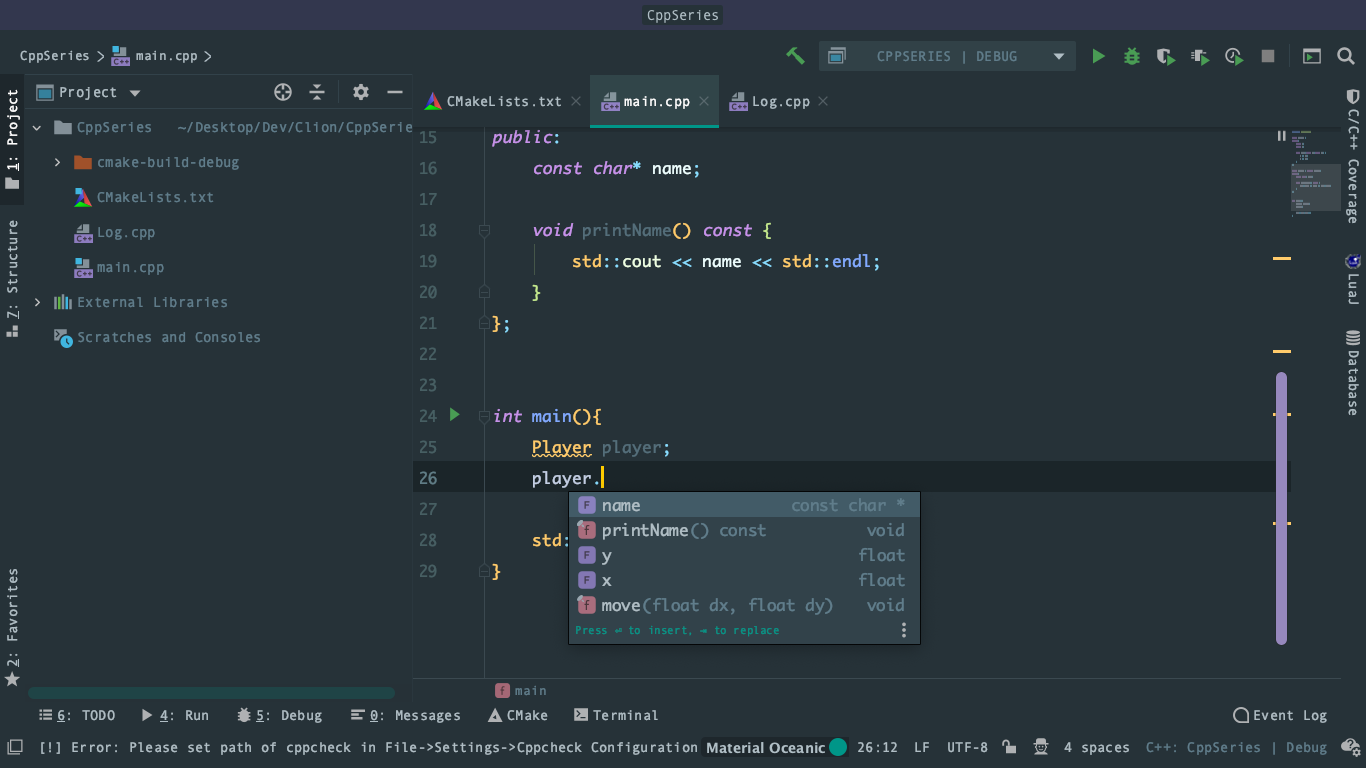Open the 4: Run tool window
The image size is (1366, 768).
click(175, 715)
